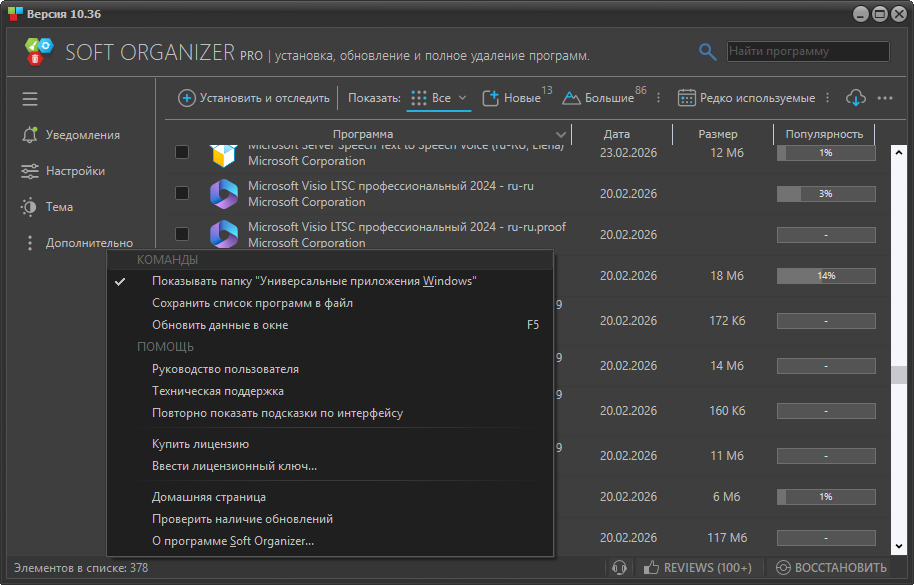Click the 1% popularity bar of Speech voice
Viewport: 914px width, 585px height.
pyautogui.click(x=826, y=153)
